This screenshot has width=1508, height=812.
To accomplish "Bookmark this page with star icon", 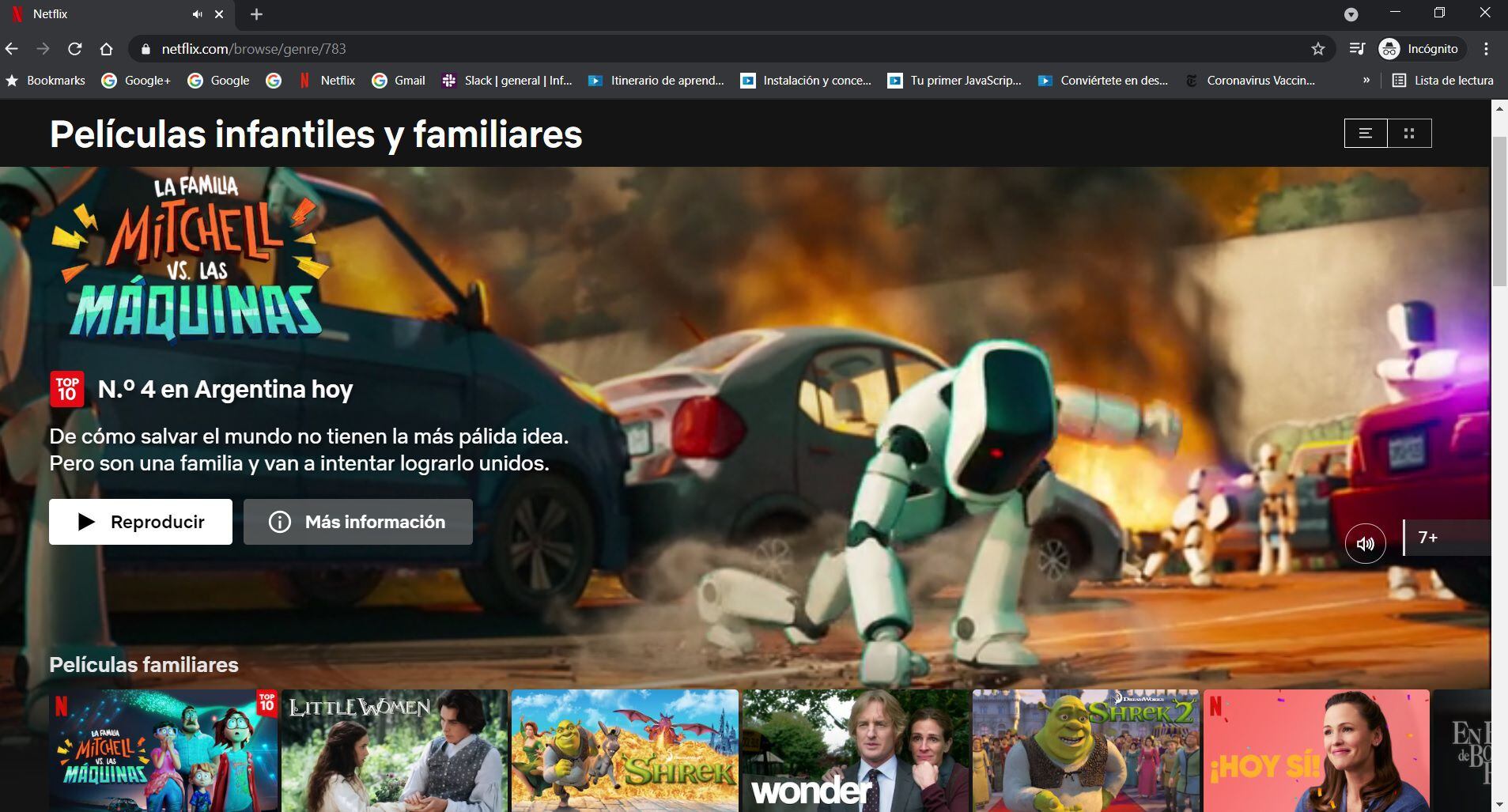I will (1317, 49).
